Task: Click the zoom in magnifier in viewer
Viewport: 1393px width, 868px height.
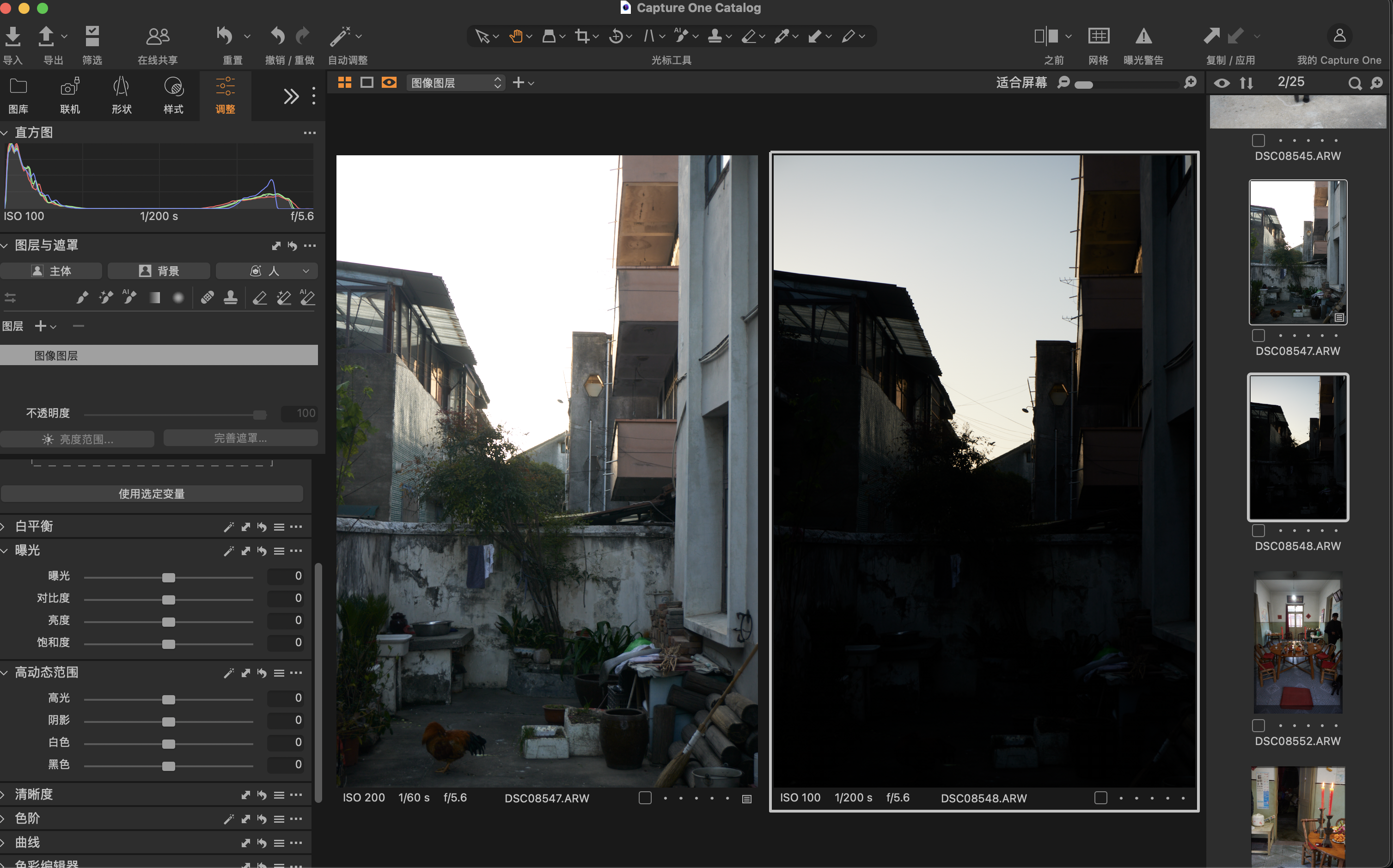Action: tap(1191, 83)
